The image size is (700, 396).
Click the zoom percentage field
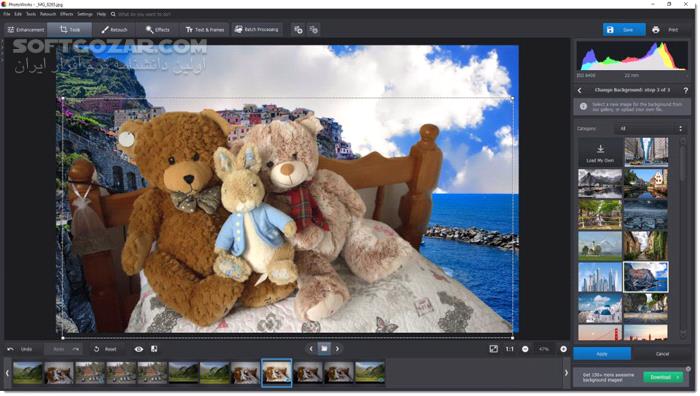[x=544, y=349]
